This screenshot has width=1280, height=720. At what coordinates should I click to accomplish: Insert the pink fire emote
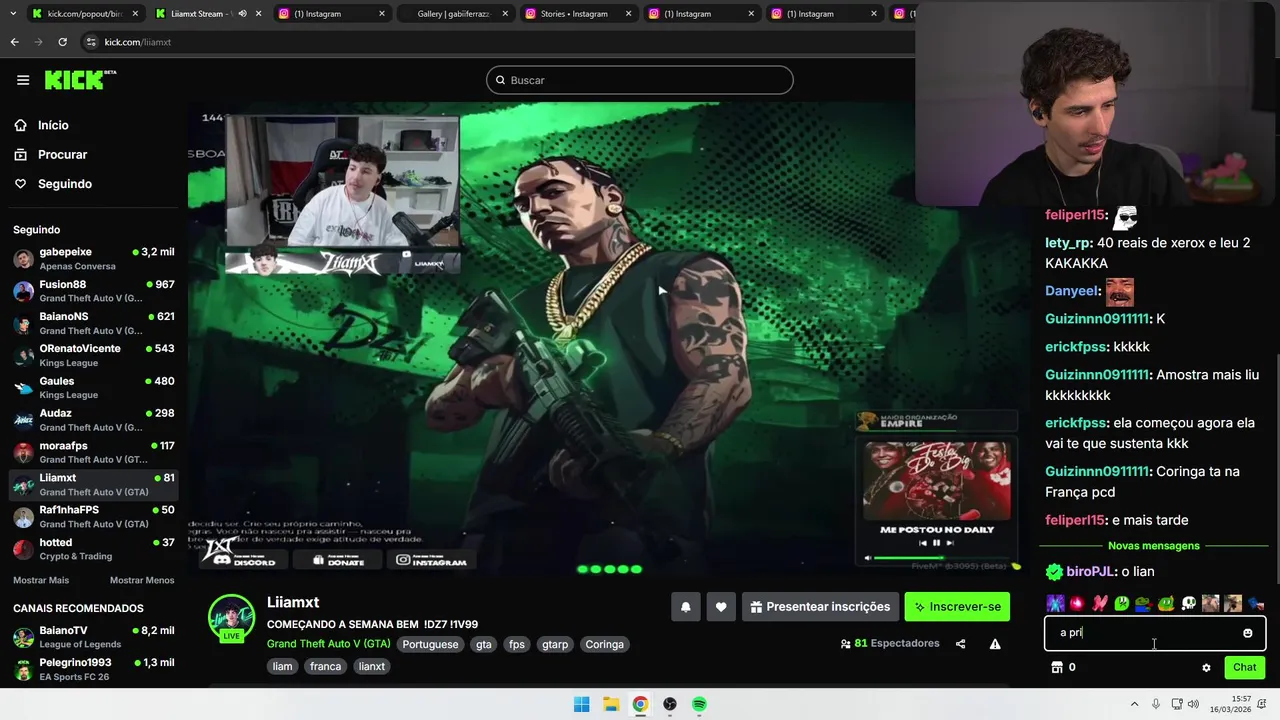point(1077,603)
